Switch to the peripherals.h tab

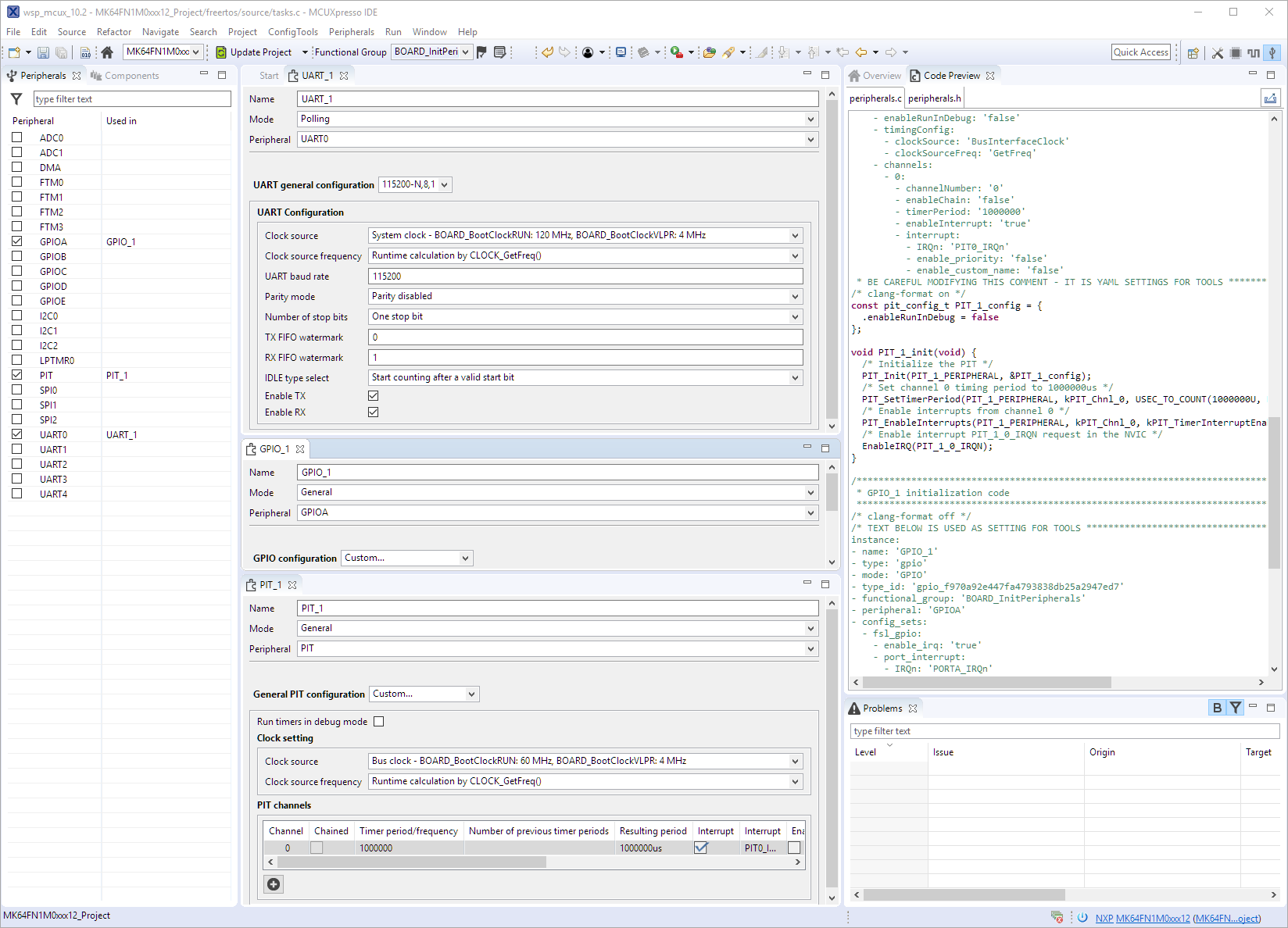(x=934, y=98)
